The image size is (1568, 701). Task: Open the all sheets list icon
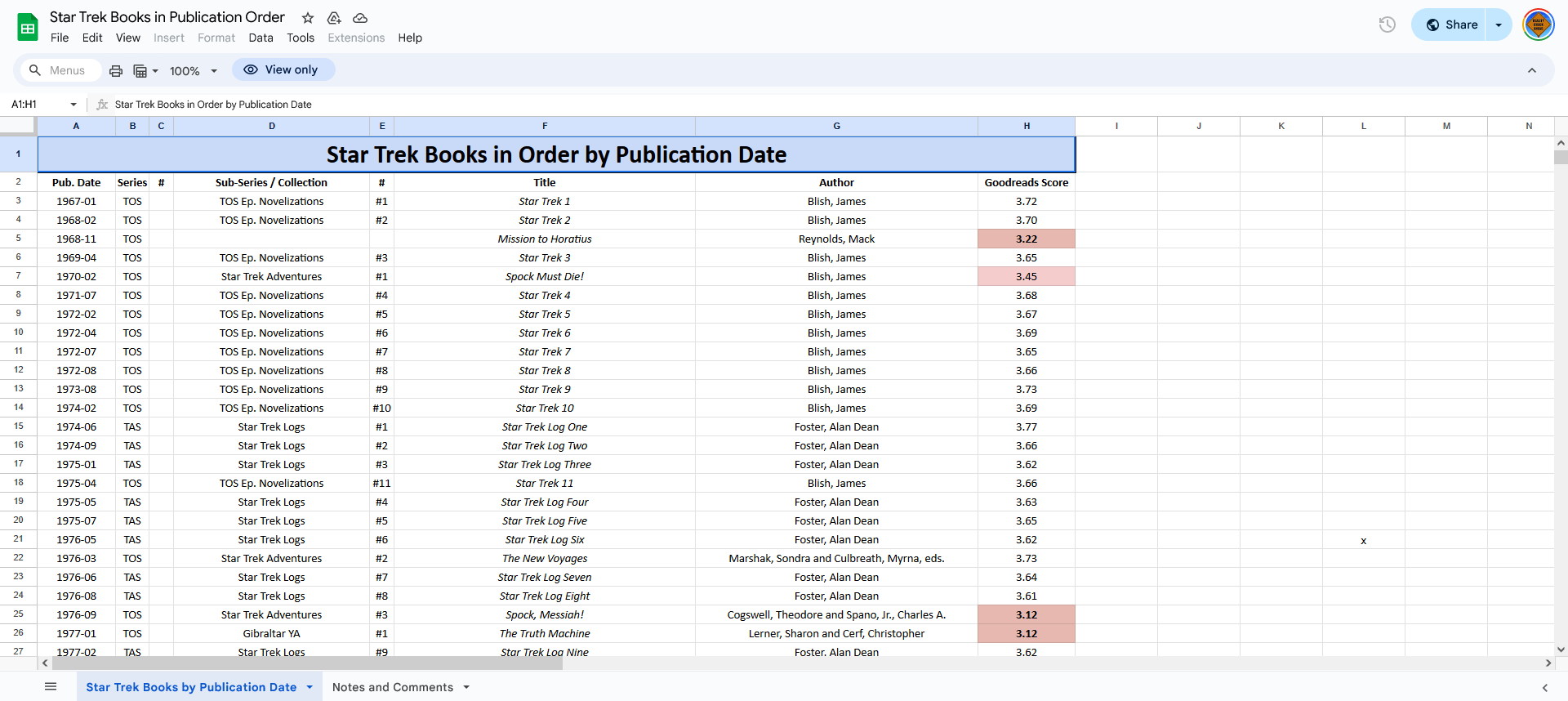(x=51, y=686)
